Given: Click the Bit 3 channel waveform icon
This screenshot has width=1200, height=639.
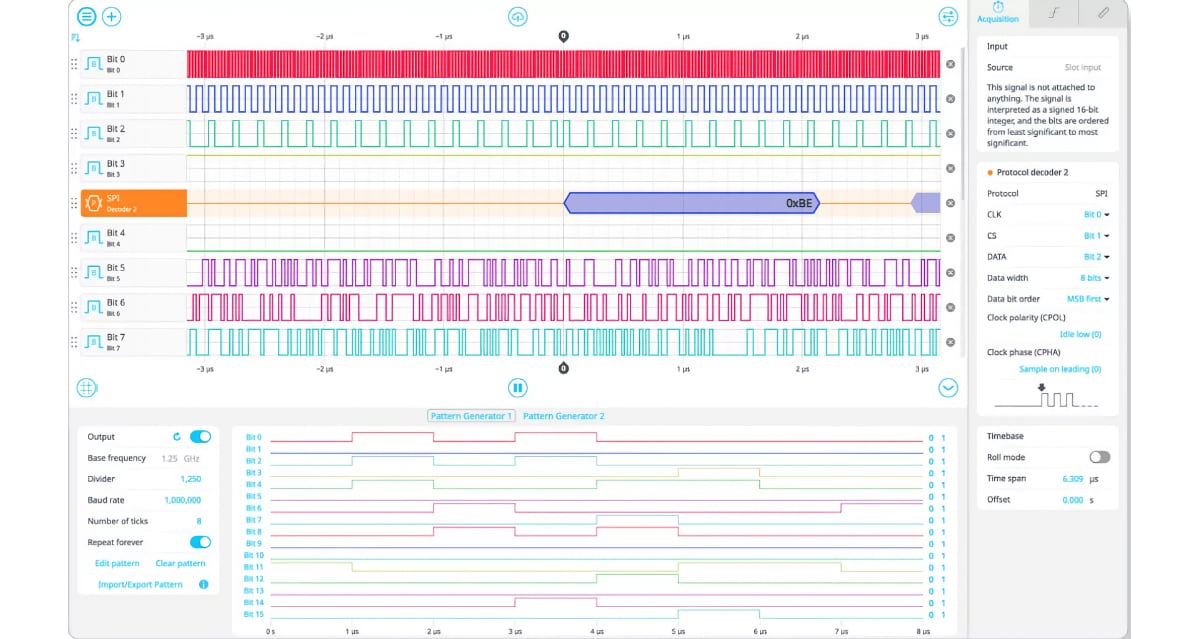Looking at the screenshot, I should pos(93,168).
